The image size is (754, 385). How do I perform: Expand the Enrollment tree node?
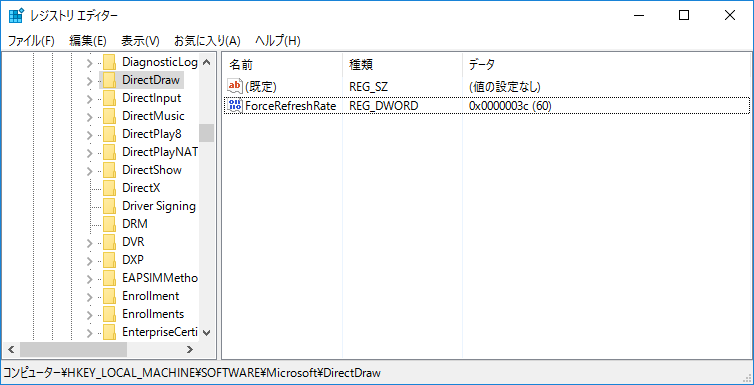pos(89,298)
